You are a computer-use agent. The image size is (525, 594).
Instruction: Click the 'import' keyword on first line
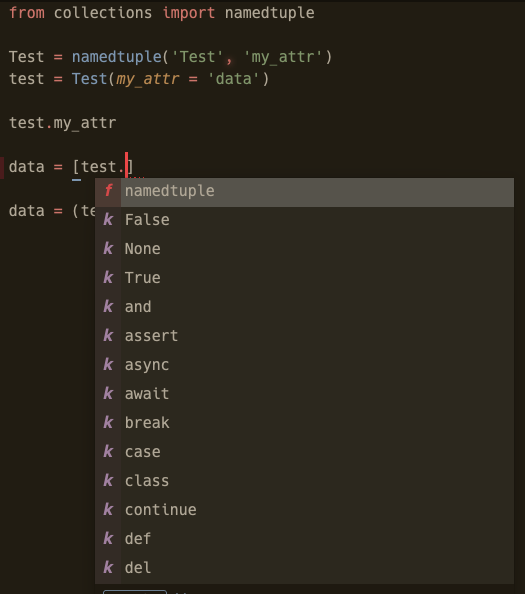click(x=189, y=13)
